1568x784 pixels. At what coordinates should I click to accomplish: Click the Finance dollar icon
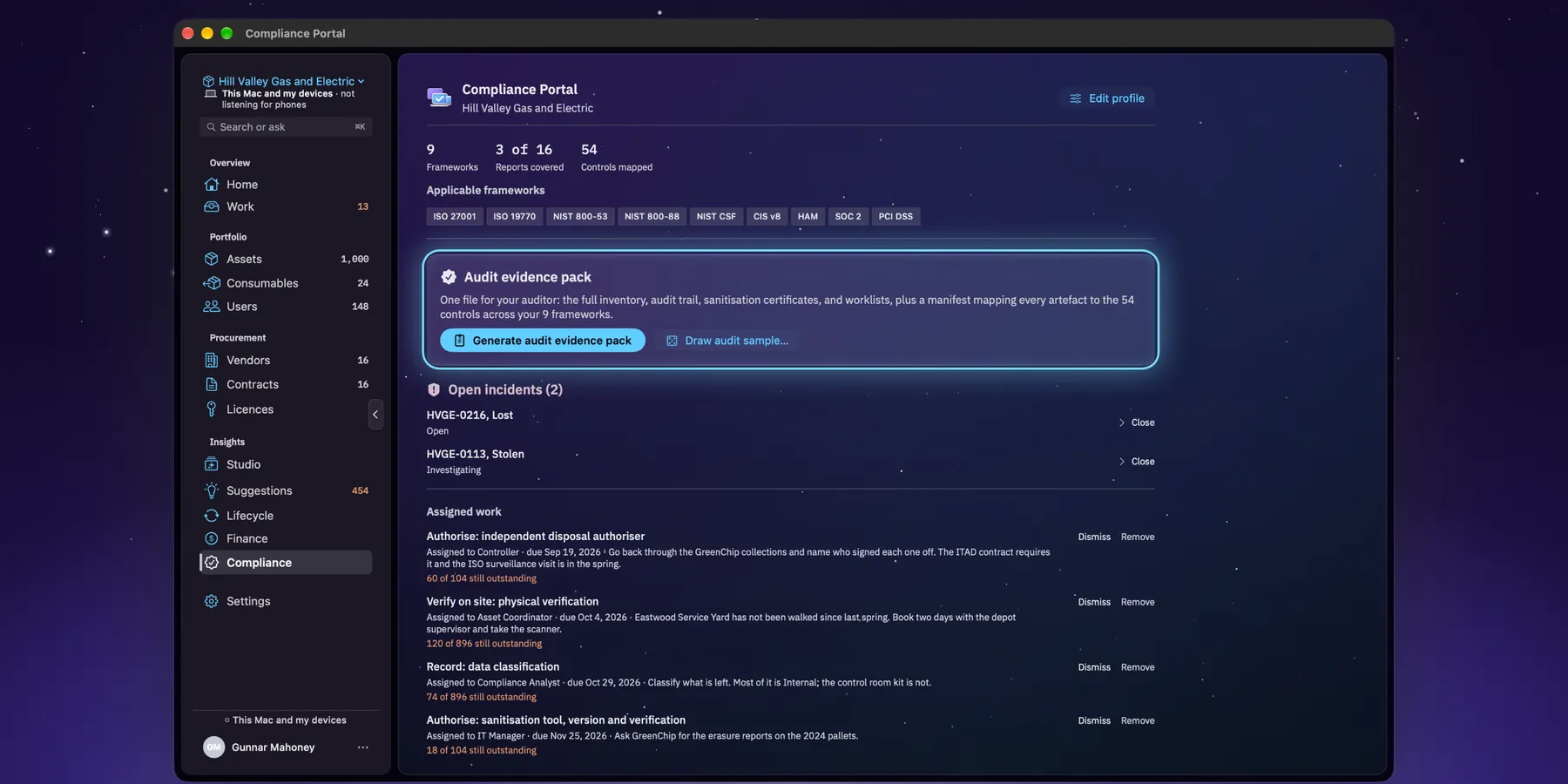[x=211, y=538]
